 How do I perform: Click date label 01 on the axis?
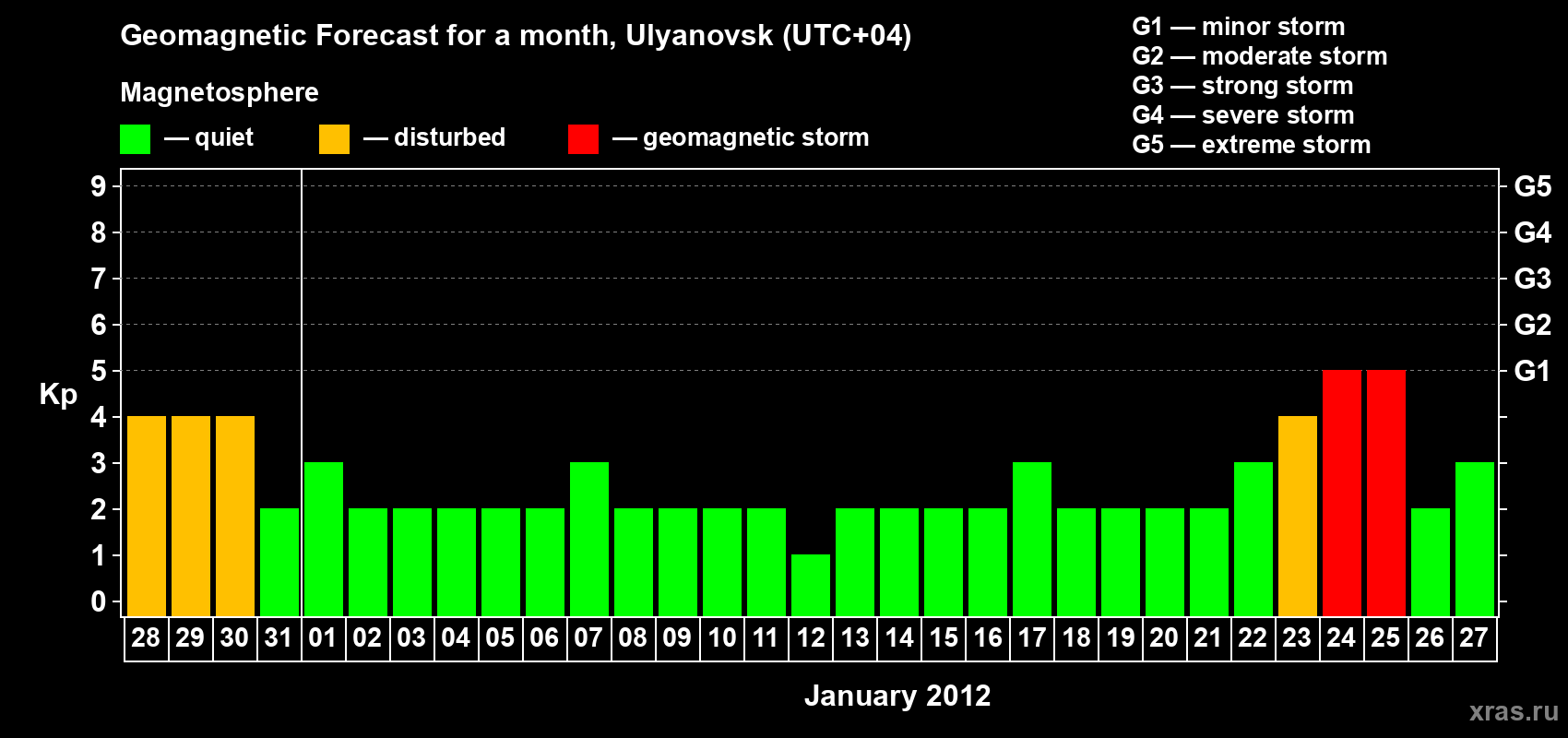(x=323, y=637)
